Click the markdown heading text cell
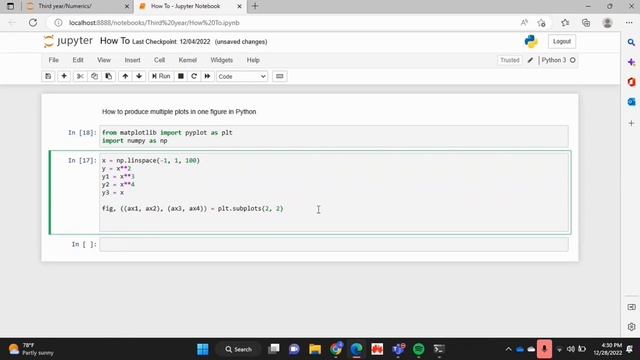The width and height of the screenshot is (640, 360). [179, 112]
